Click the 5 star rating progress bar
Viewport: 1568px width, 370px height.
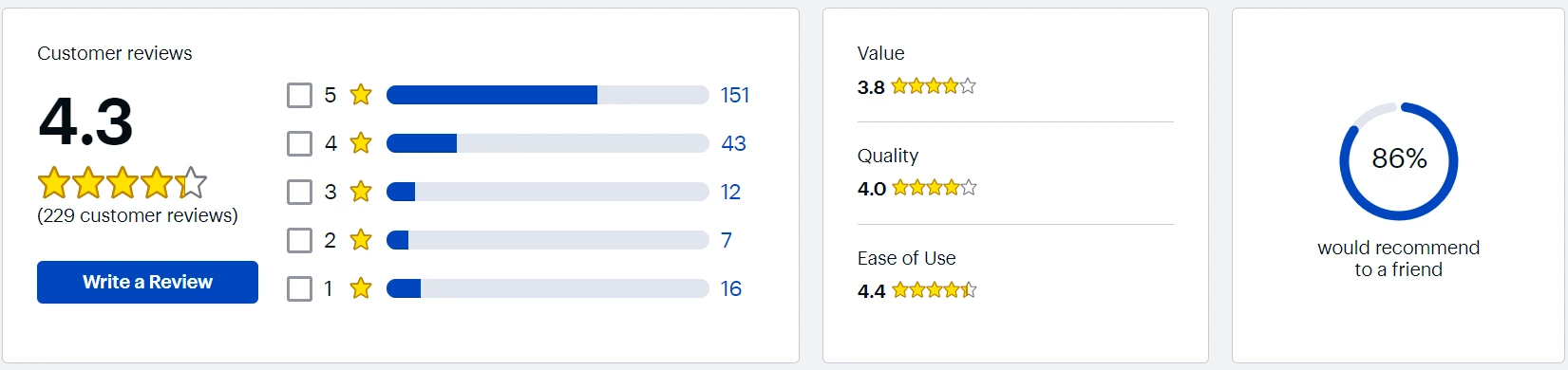548,95
